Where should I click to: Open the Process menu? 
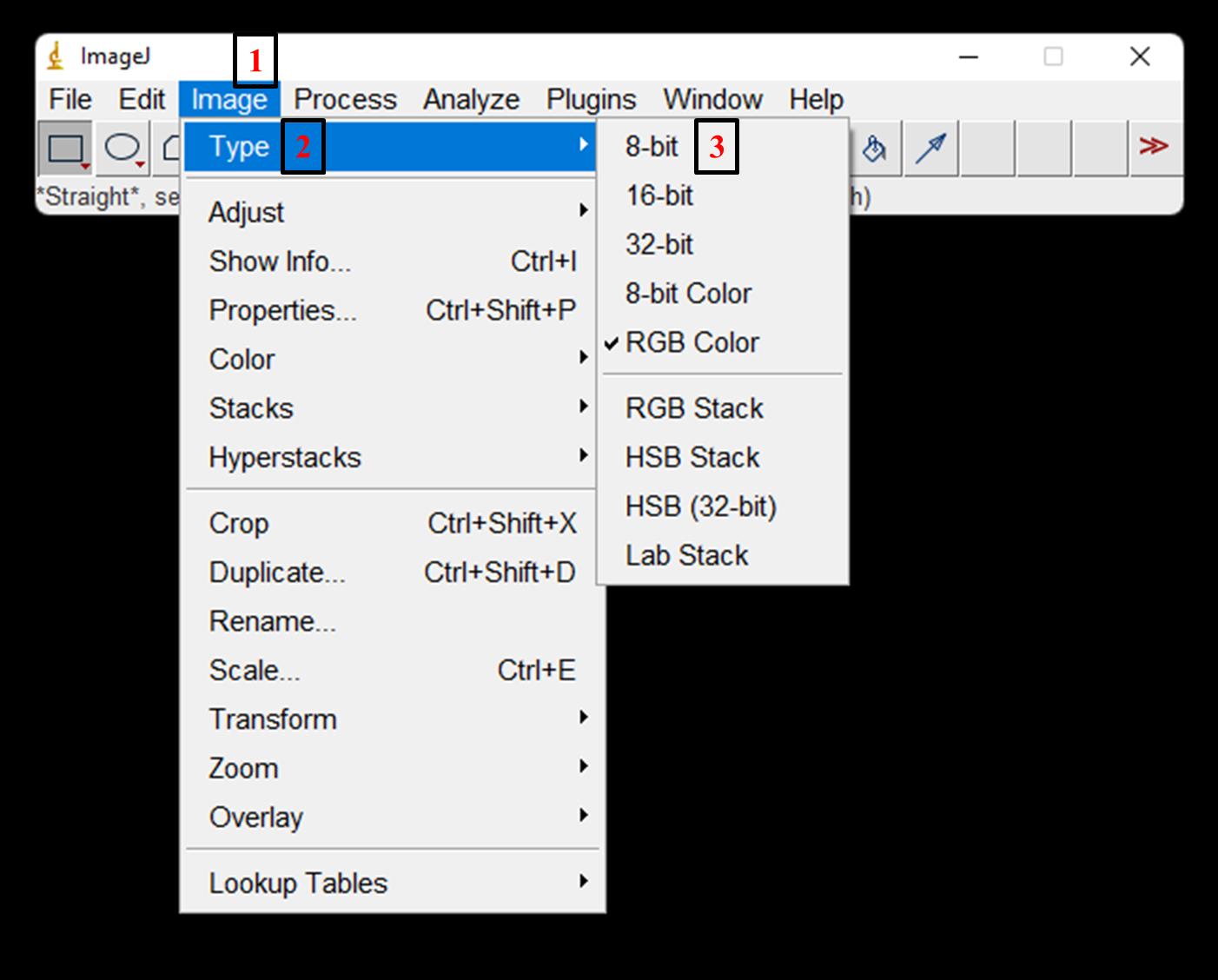click(x=345, y=99)
